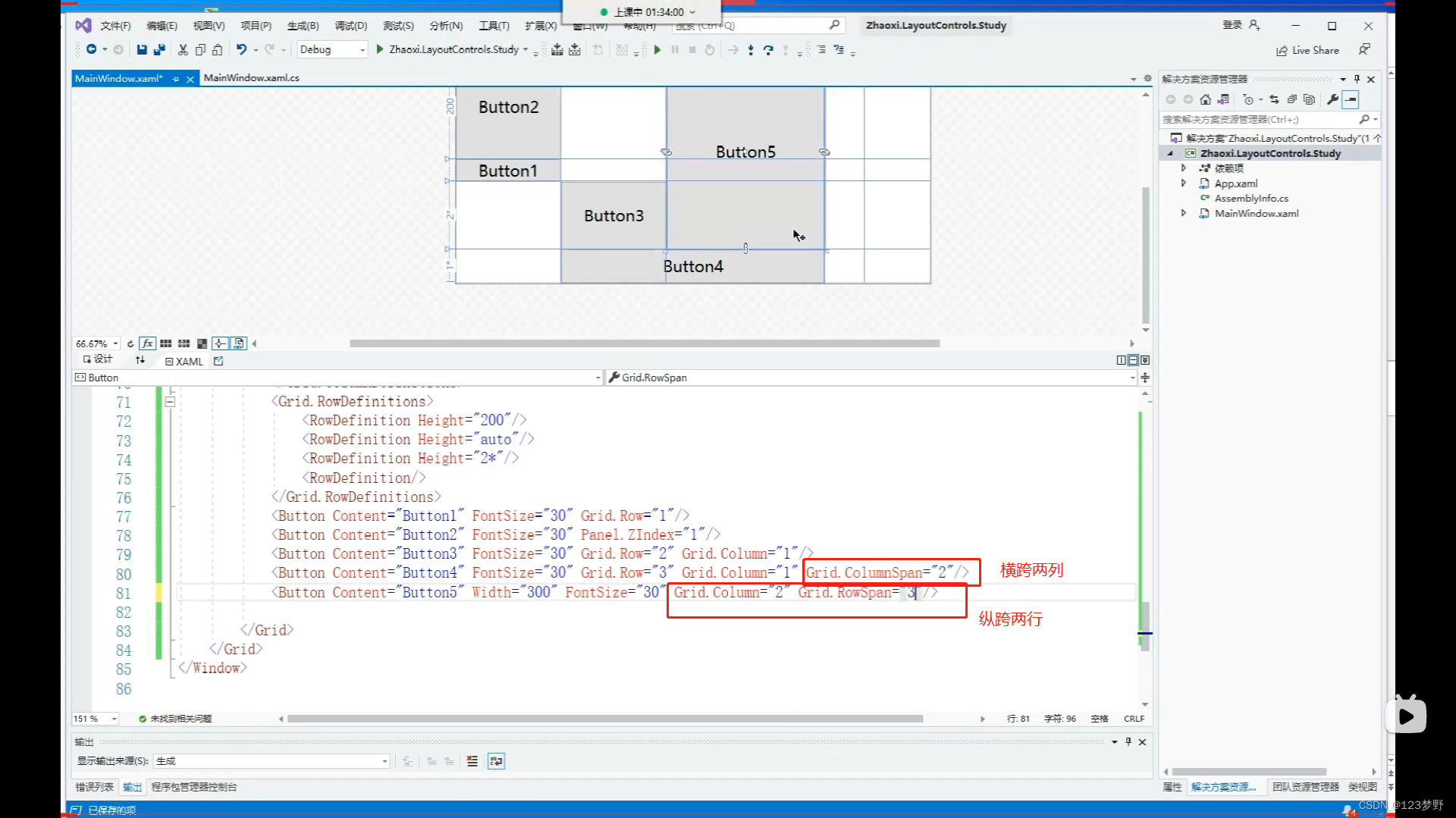The height and width of the screenshot is (818, 1456).
Task: Toggle artboard background in designer
Action: tap(202, 343)
